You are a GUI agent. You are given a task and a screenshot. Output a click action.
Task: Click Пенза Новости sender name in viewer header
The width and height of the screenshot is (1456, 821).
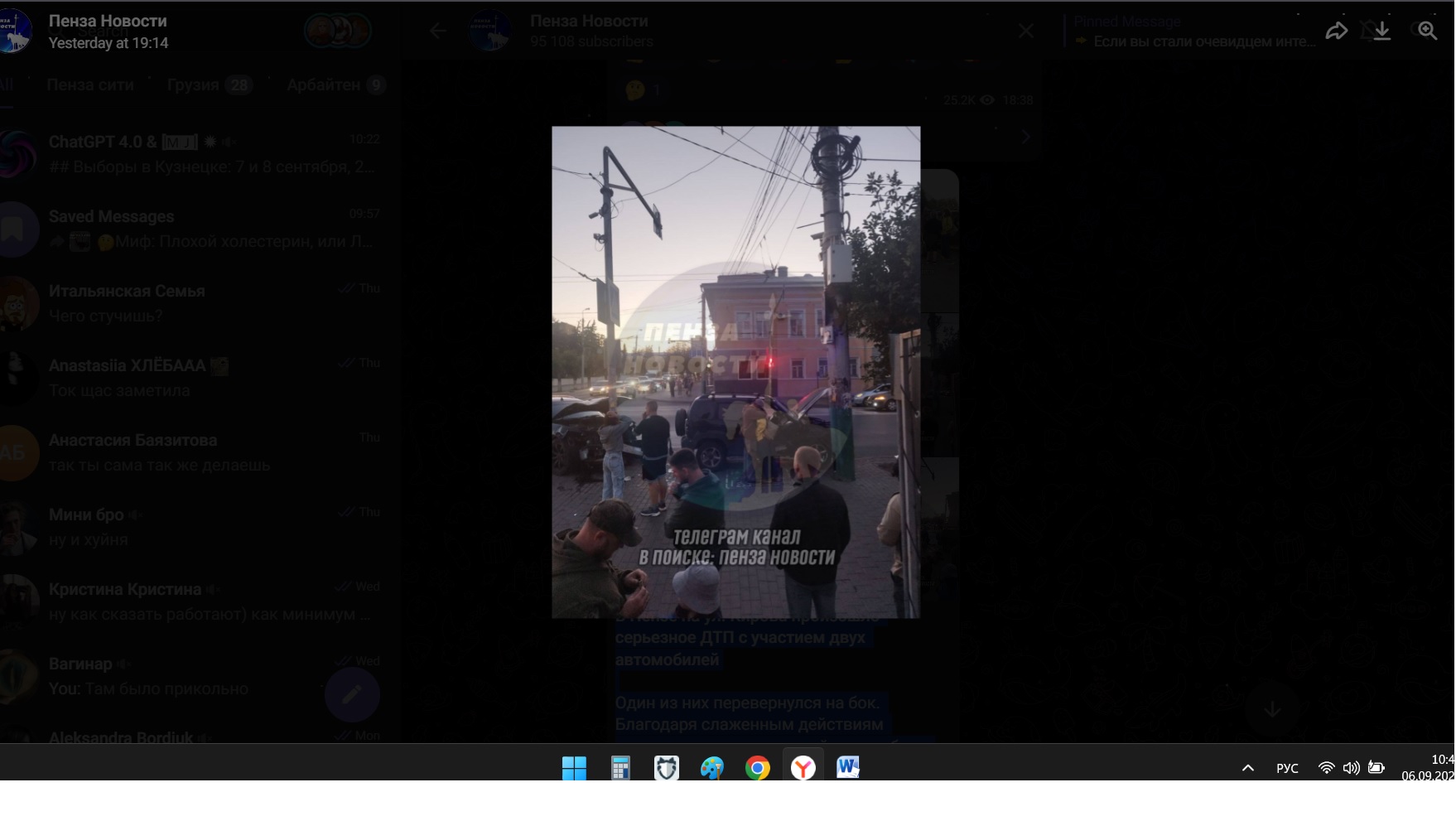[x=108, y=21]
